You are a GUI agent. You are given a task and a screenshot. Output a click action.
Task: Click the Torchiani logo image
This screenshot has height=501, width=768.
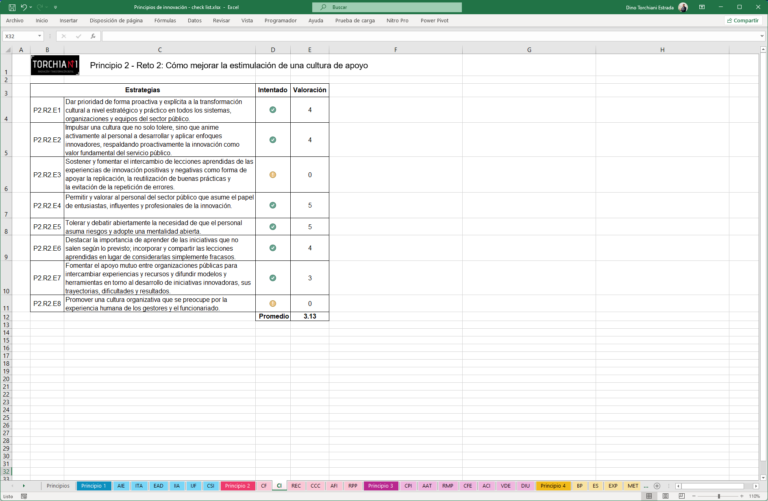(55, 65)
